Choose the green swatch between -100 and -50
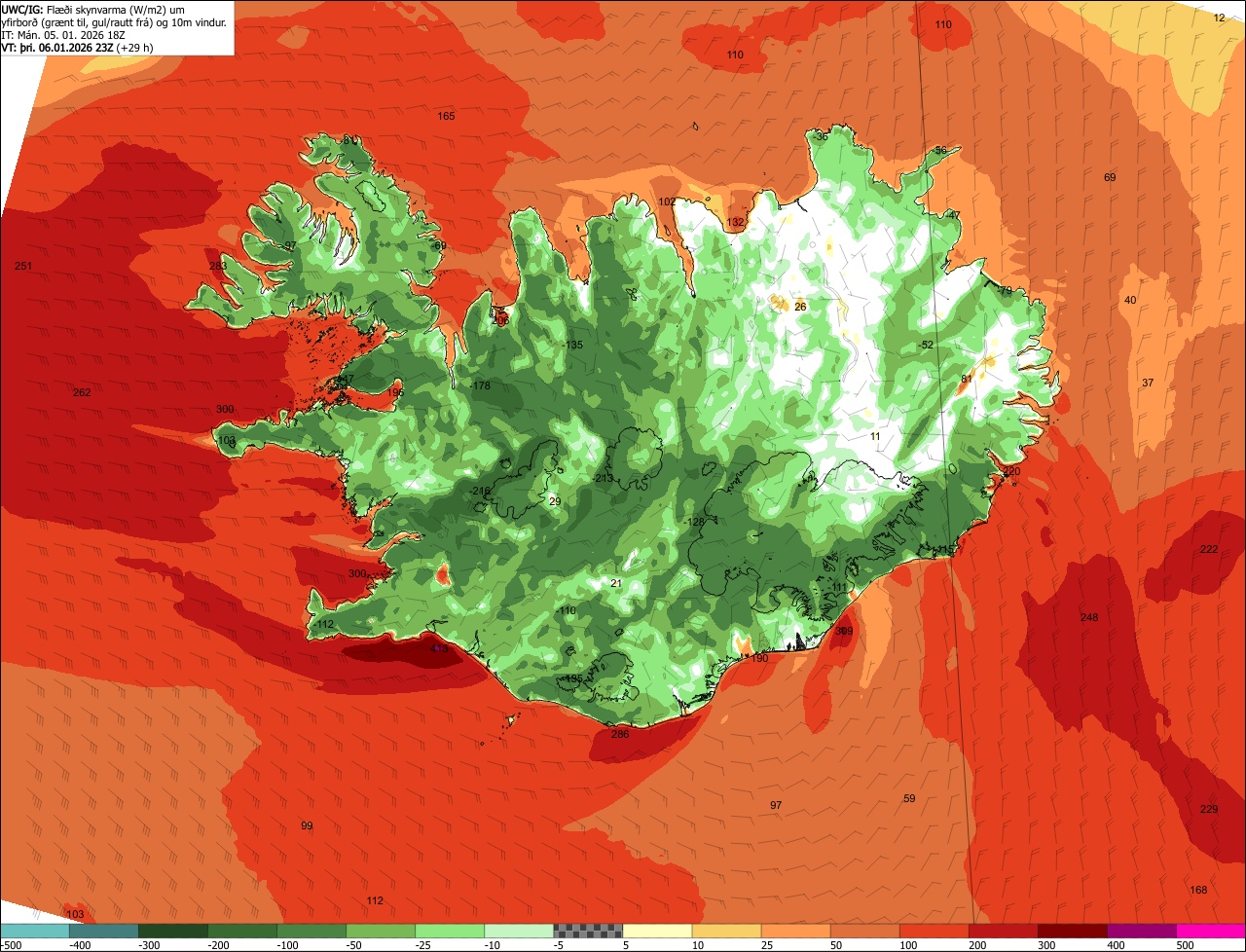 (x=311, y=931)
